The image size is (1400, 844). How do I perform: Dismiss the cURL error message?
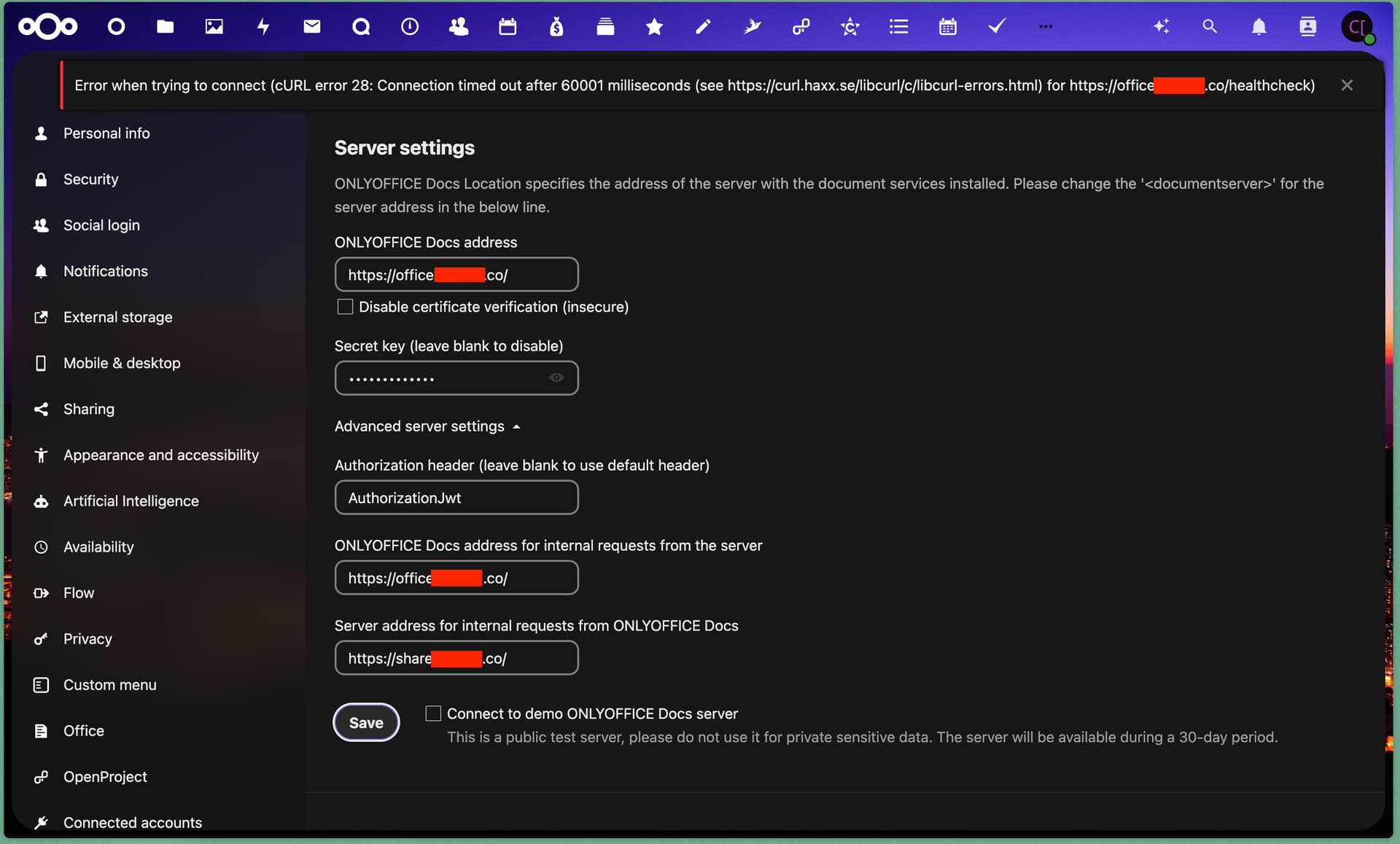1347,85
